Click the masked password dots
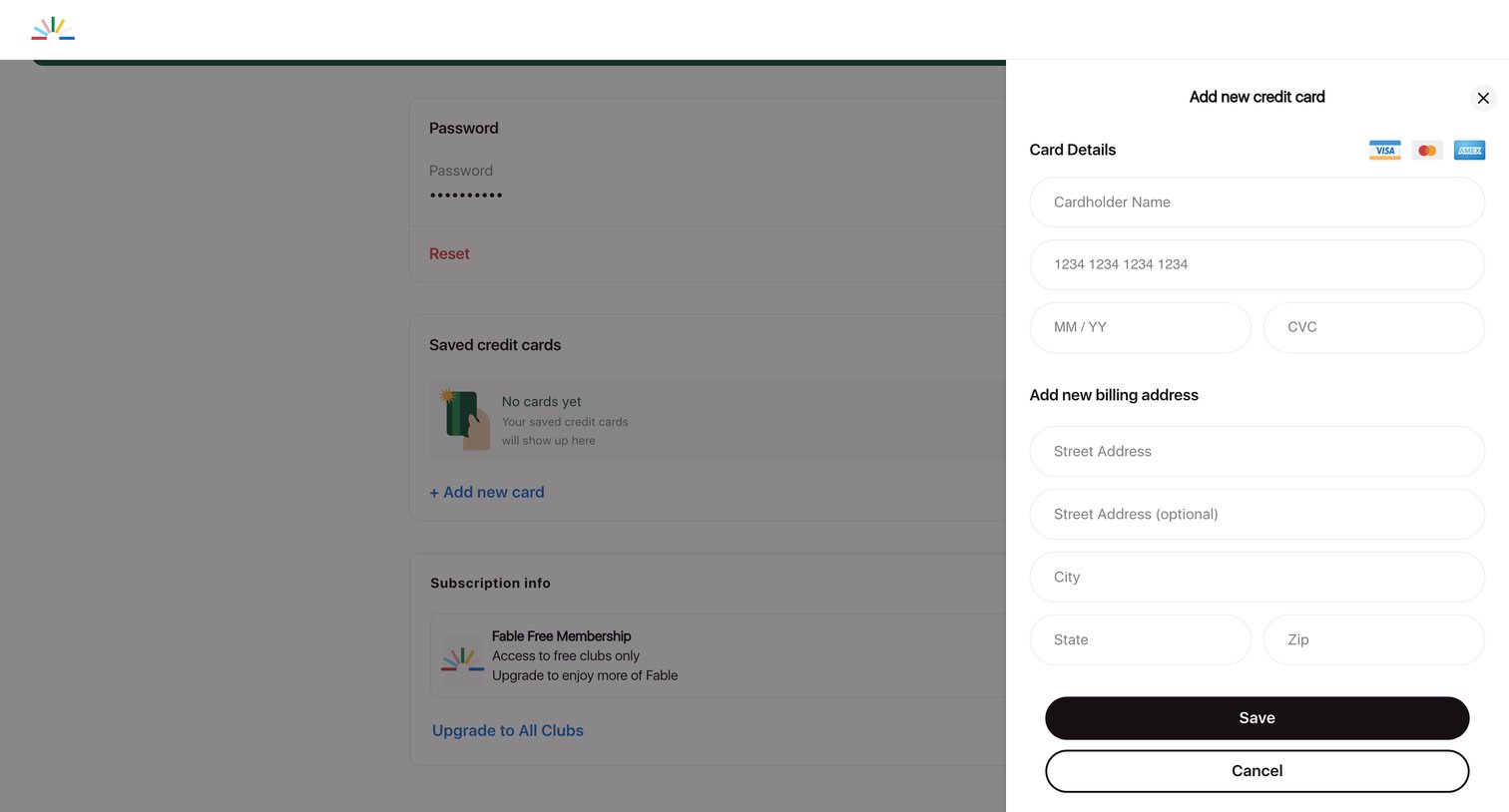The height and width of the screenshot is (812, 1509). [466, 195]
